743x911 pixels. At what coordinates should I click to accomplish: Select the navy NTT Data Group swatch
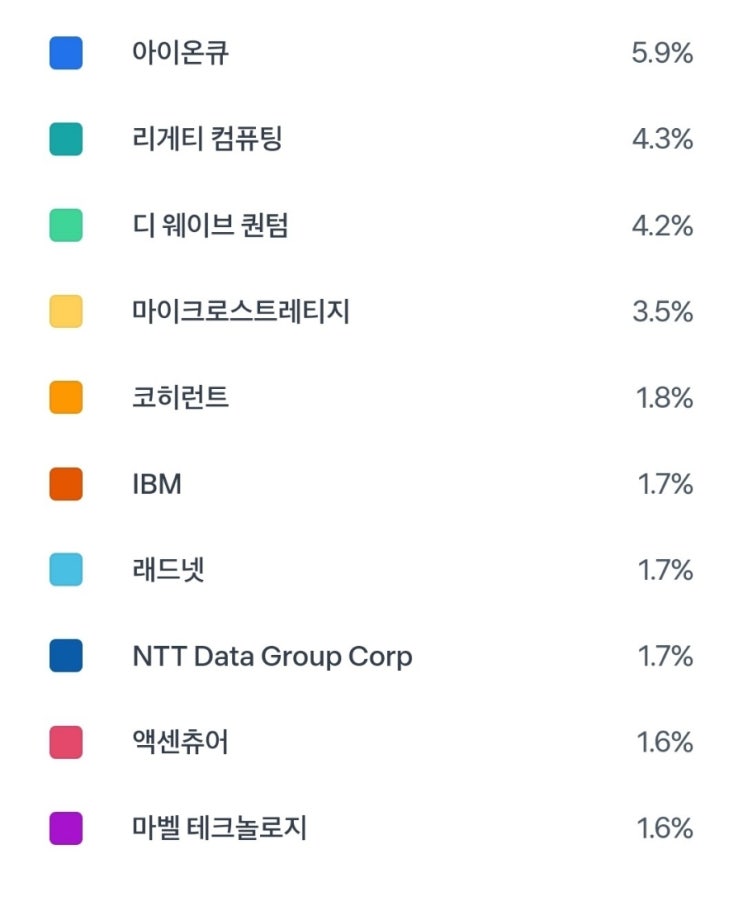click(x=66, y=656)
